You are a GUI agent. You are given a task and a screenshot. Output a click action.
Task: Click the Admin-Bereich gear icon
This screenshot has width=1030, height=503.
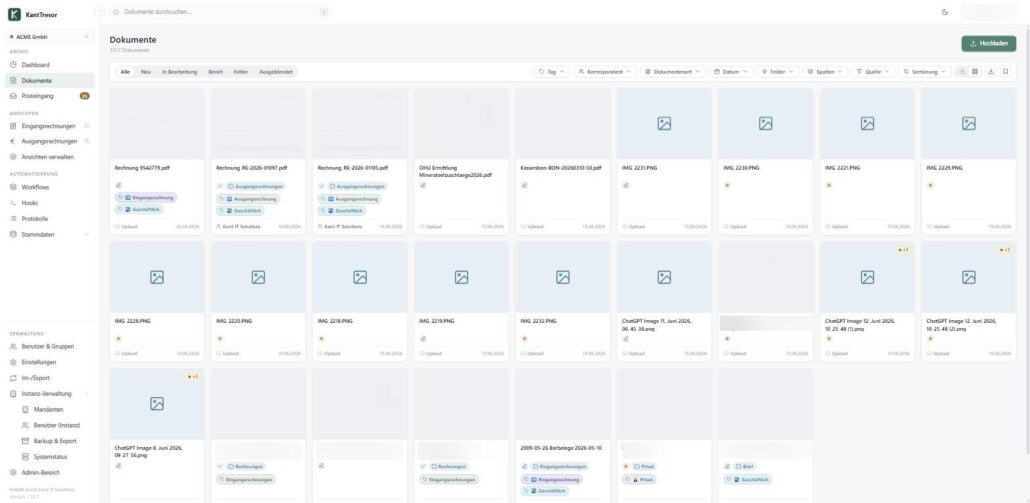click(x=13, y=473)
